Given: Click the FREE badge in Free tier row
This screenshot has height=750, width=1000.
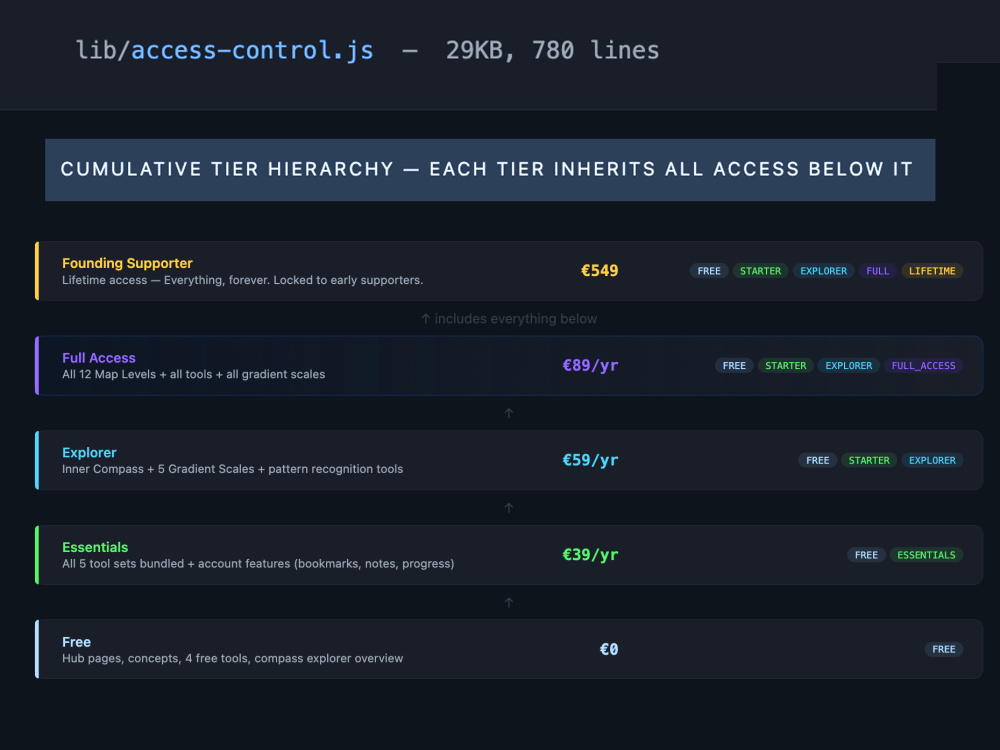Looking at the screenshot, I should click(x=943, y=649).
